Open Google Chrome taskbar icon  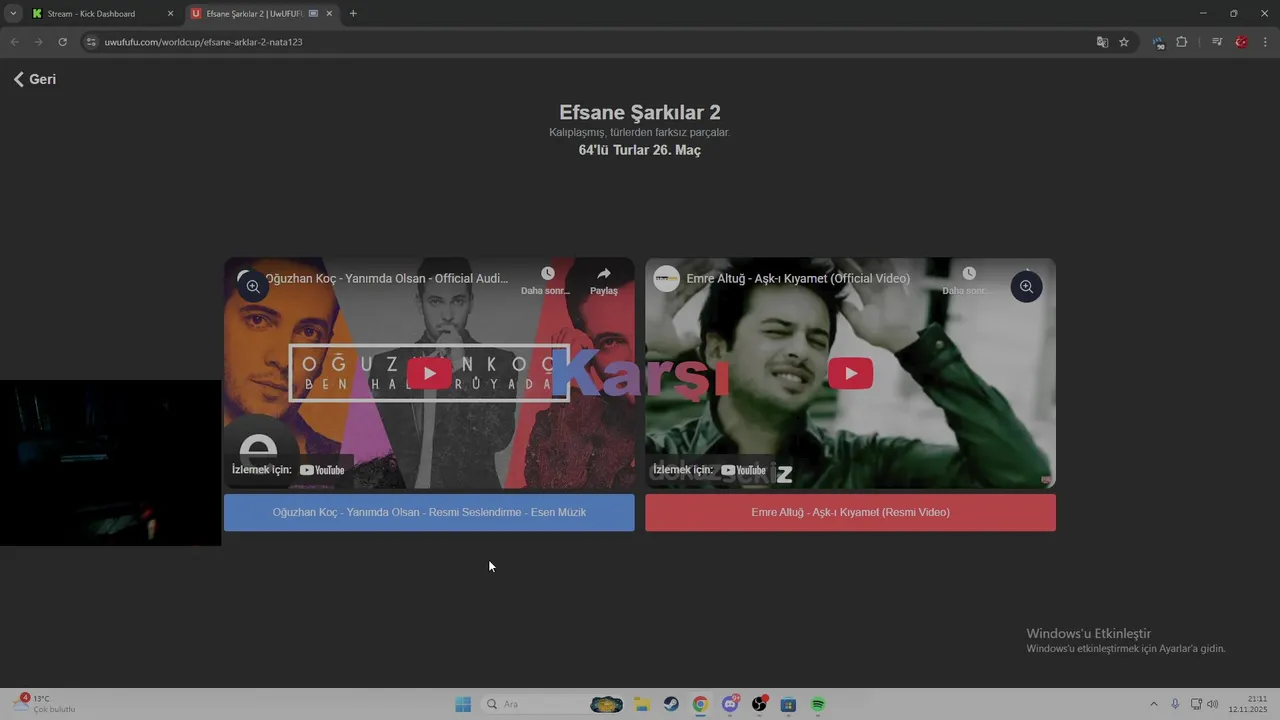tap(700, 704)
